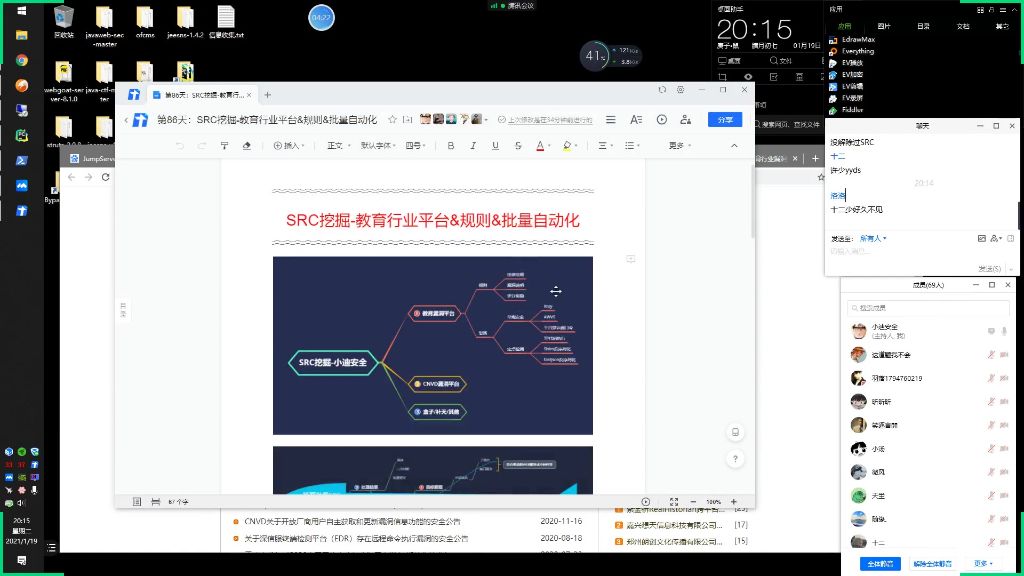Click the undo arrow in toolbar
The width and height of the screenshot is (1024, 576).
[180, 146]
